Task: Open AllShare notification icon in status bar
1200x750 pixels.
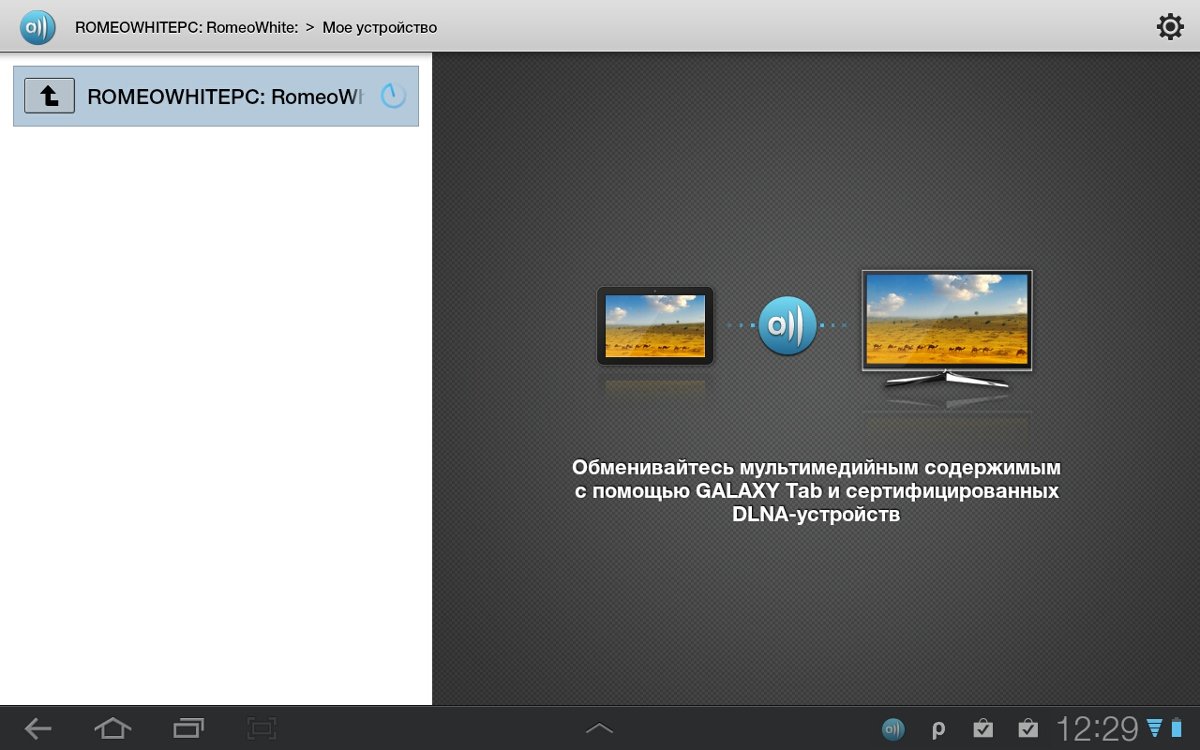Action: [x=893, y=729]
